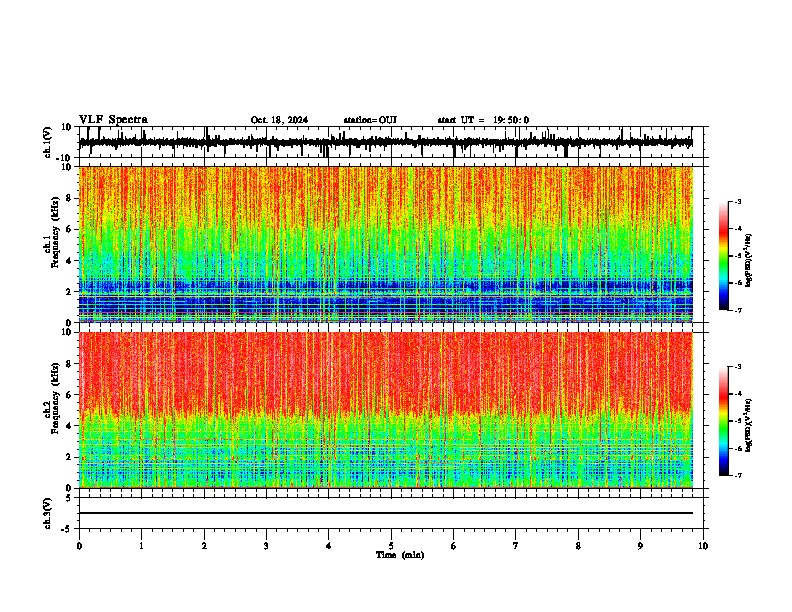This screenshot has width=792, height=612.
Task: Click the ch.1 "Frequency (kHz)" axis label
Action: (x=56, y=232)
